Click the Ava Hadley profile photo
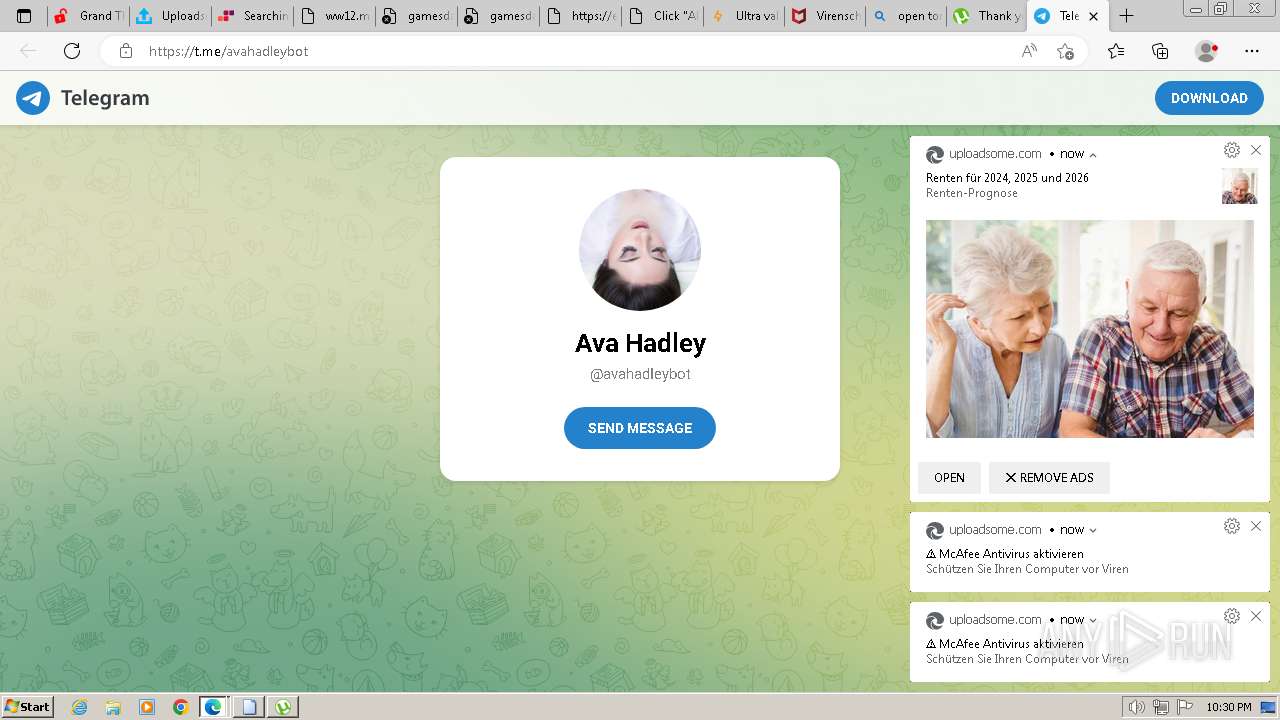The width and height of the screenshot is (1280, 720). 640,250
